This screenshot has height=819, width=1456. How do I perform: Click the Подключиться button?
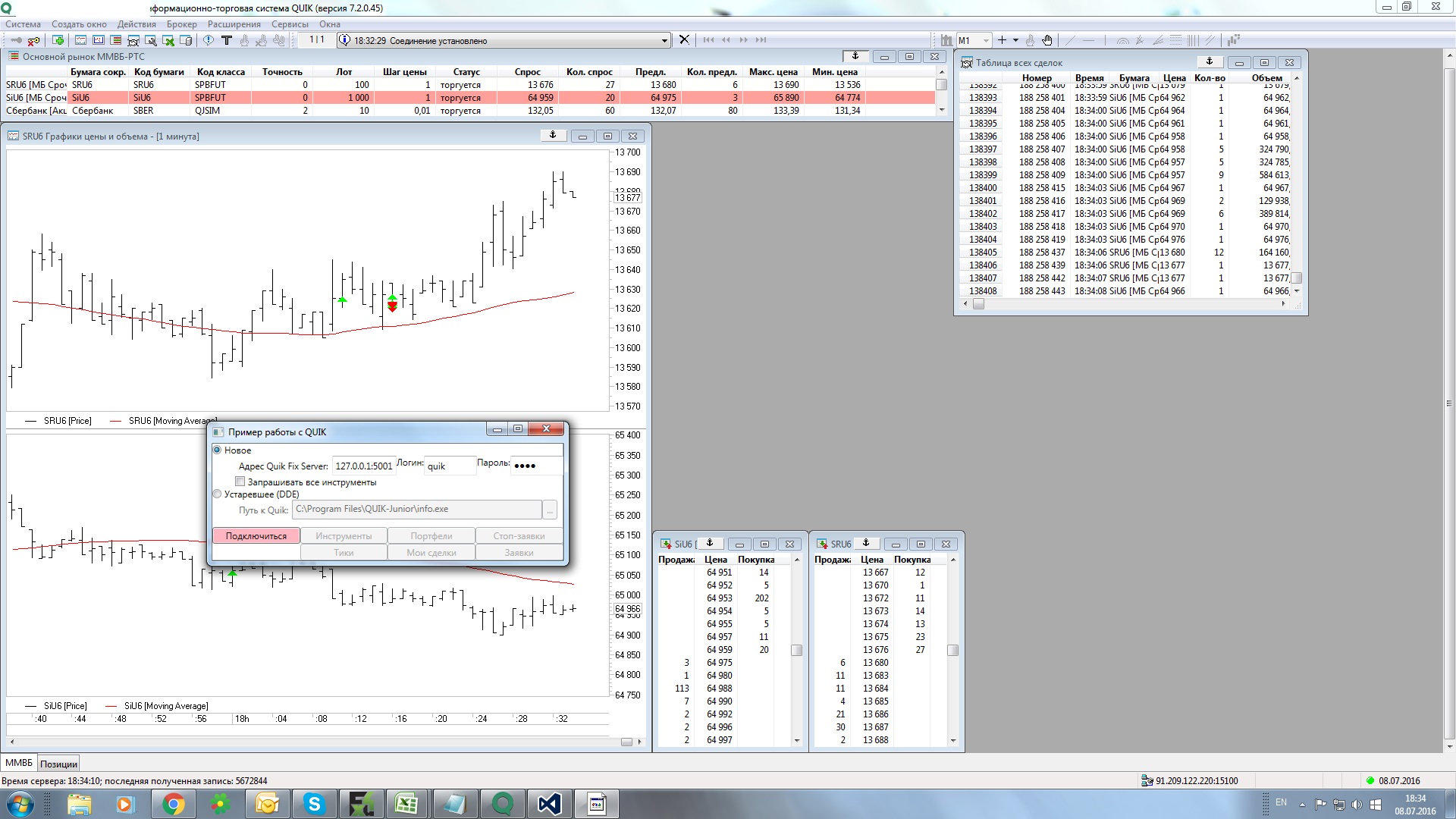[x=256, y=536]
